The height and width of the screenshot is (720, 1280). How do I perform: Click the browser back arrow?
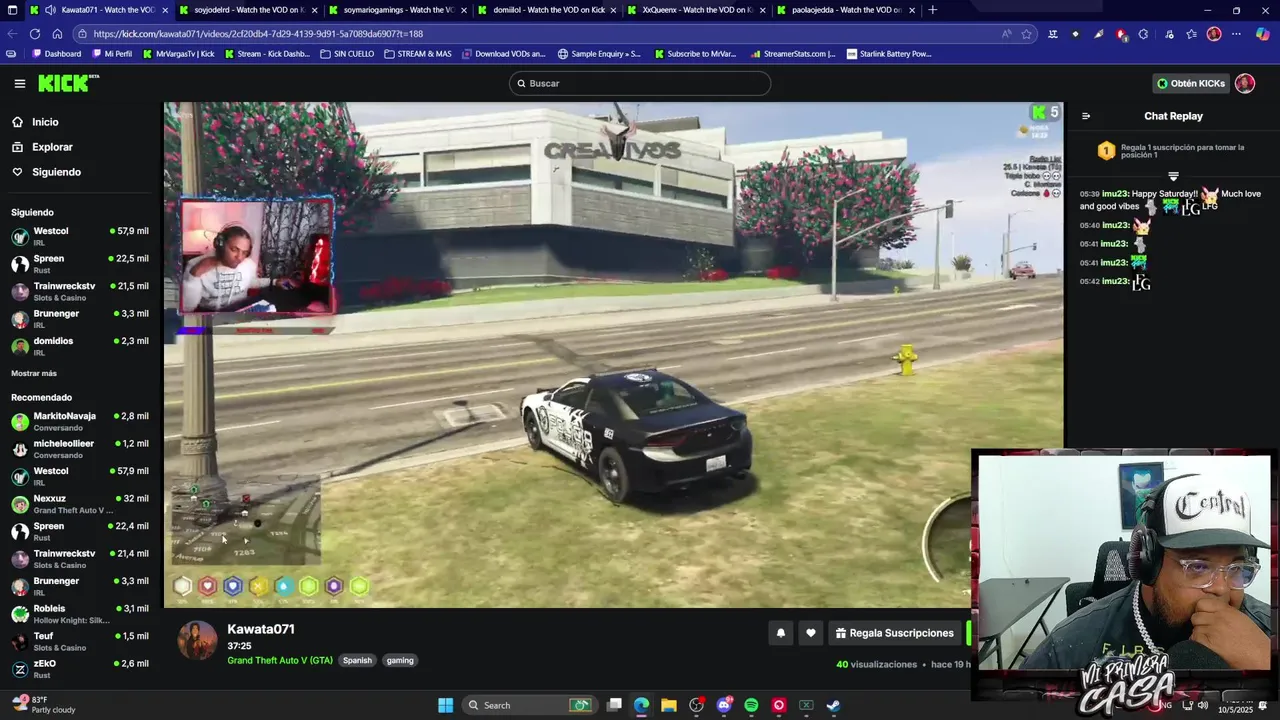13,33
